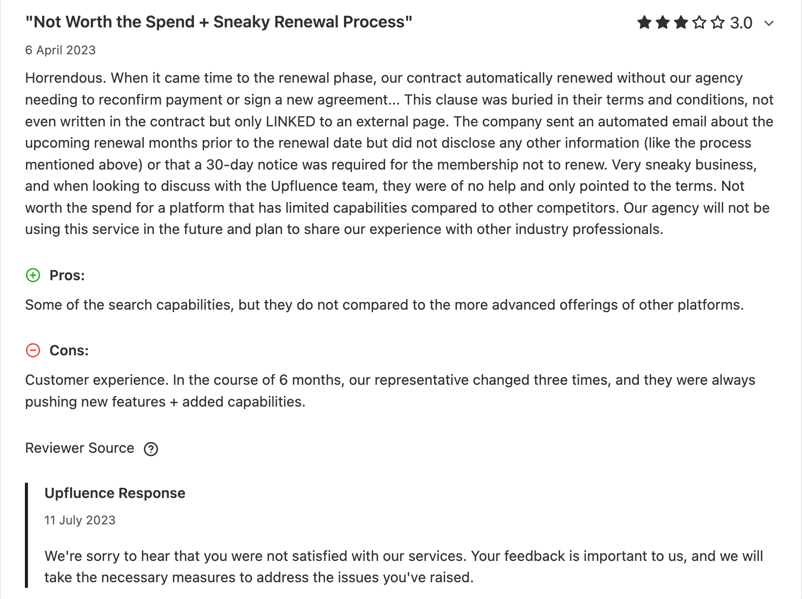Click the Cons section label
Image resolution: width=802 pixels, height=599 pixels.
coord(69,350)
